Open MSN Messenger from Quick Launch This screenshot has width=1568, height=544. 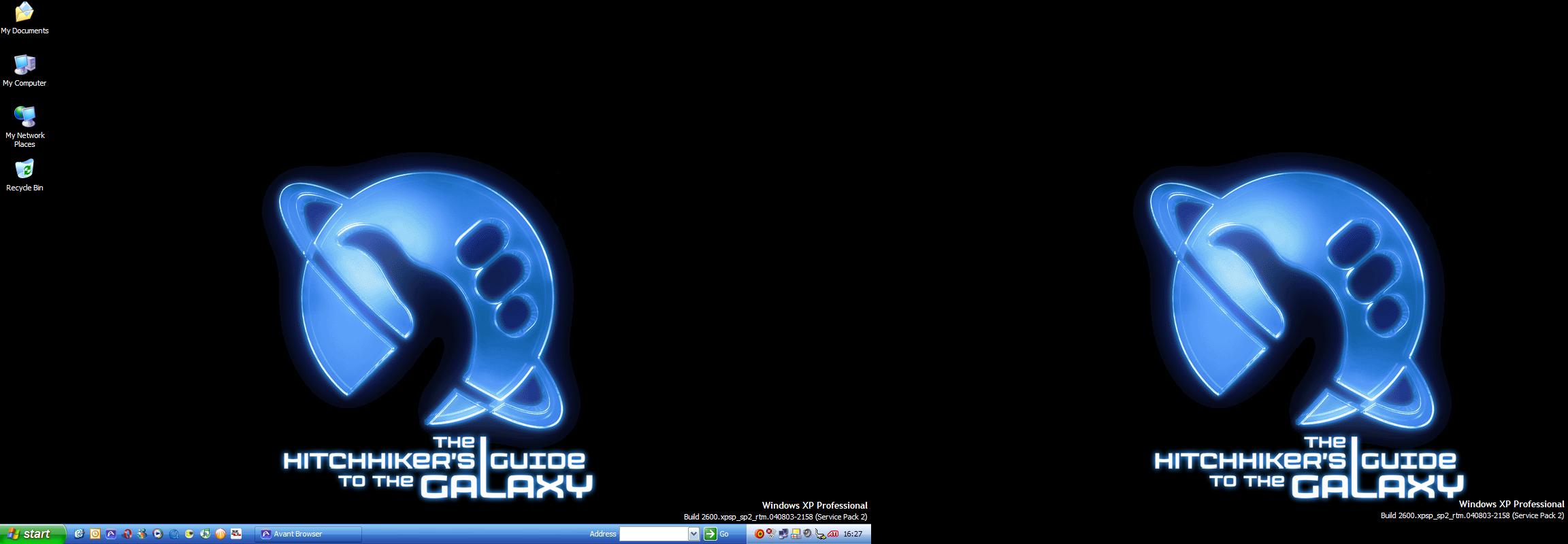tap(142, 534)
